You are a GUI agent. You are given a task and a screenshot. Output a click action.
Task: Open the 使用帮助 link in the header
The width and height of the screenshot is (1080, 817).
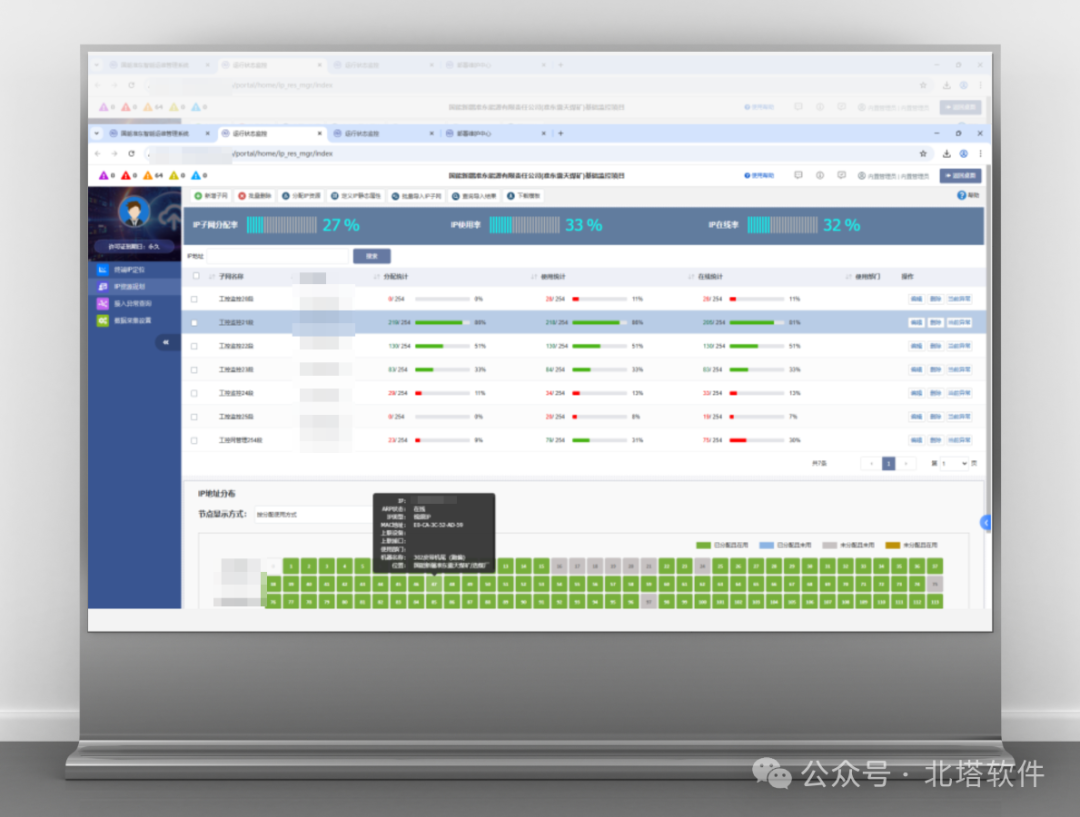point(759,176)
